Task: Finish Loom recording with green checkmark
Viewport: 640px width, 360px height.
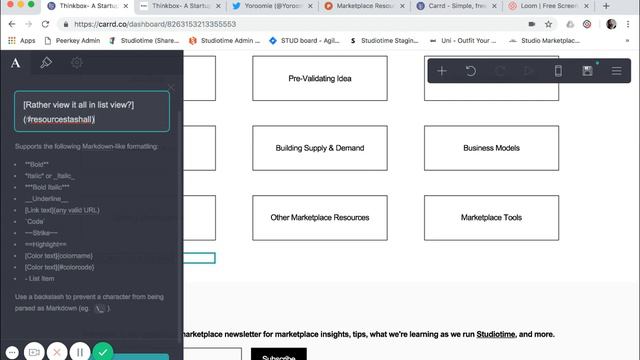Action: click(103, 352)
